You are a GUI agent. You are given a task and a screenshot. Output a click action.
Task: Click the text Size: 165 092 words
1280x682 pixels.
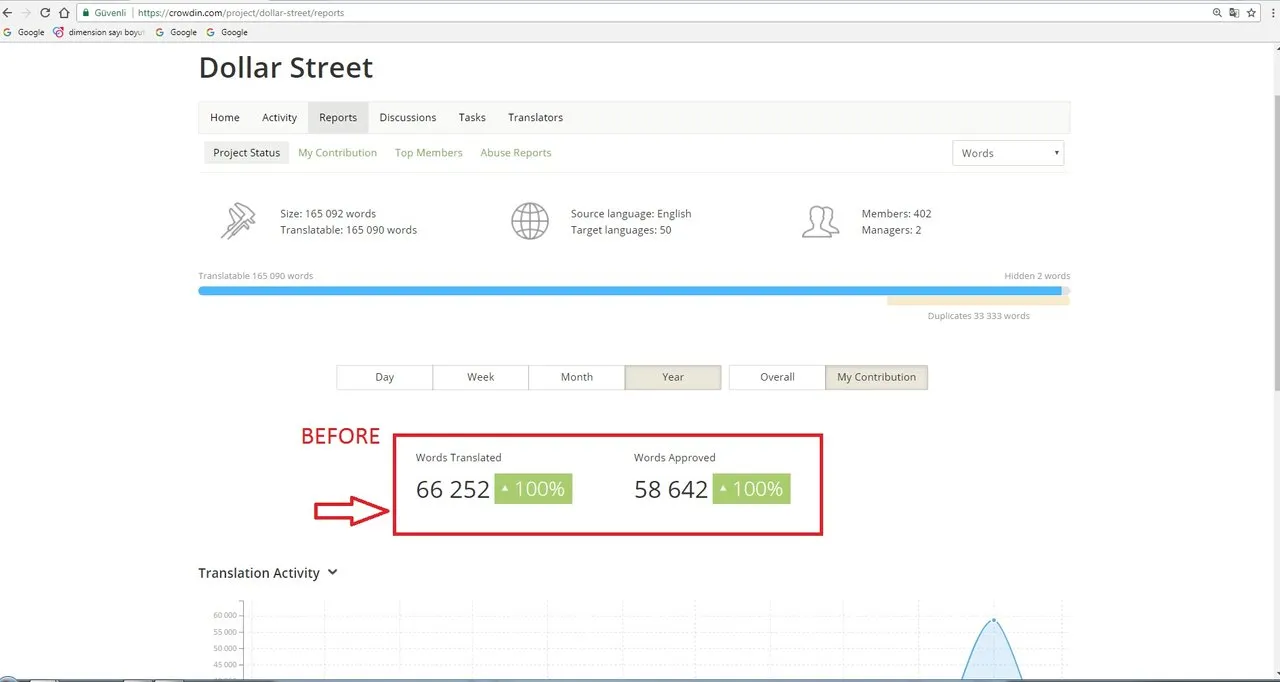click(328, 214)
